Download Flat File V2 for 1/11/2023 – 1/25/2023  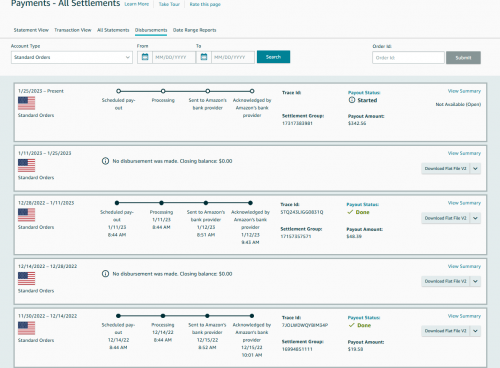(x=446, y=169)
